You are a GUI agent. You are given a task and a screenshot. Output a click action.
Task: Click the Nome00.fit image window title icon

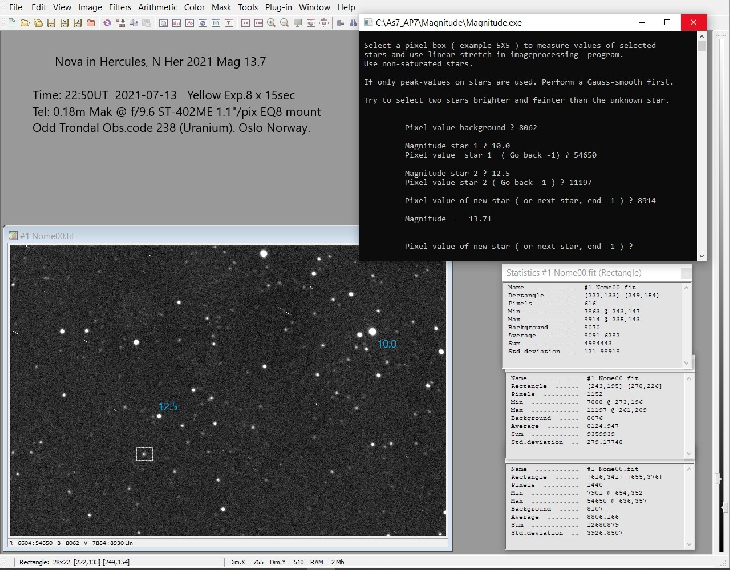point(14,236)
